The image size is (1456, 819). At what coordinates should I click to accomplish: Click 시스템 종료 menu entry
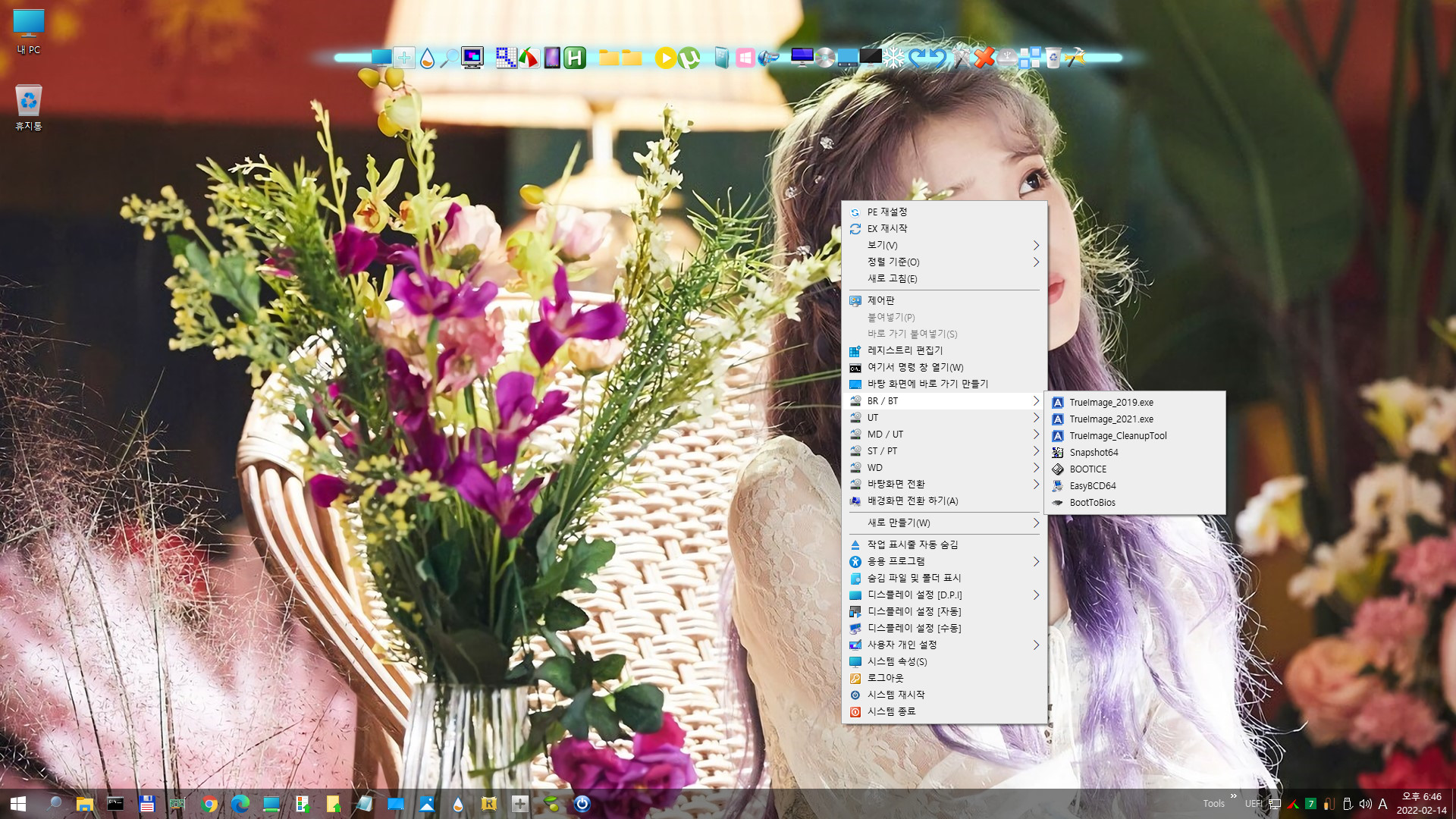(x=944, y=711)
